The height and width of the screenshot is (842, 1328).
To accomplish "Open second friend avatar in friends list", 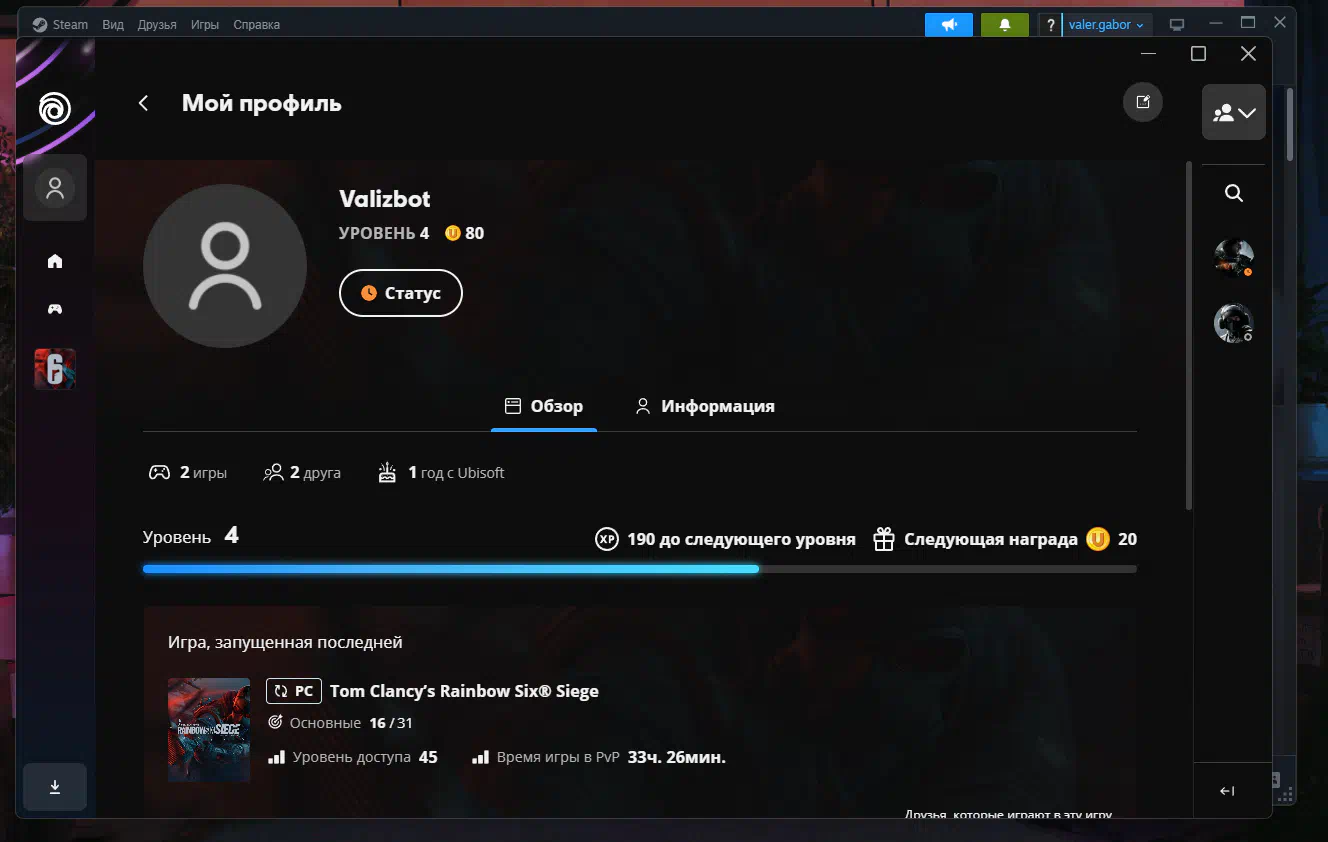I will (1234, 323).
